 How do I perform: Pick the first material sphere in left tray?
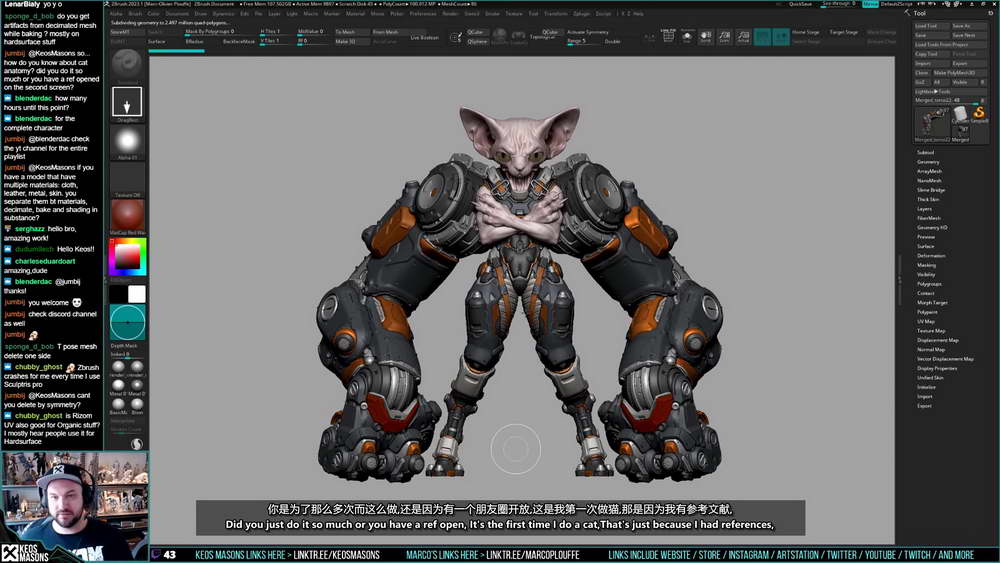(x=118, y=367)
